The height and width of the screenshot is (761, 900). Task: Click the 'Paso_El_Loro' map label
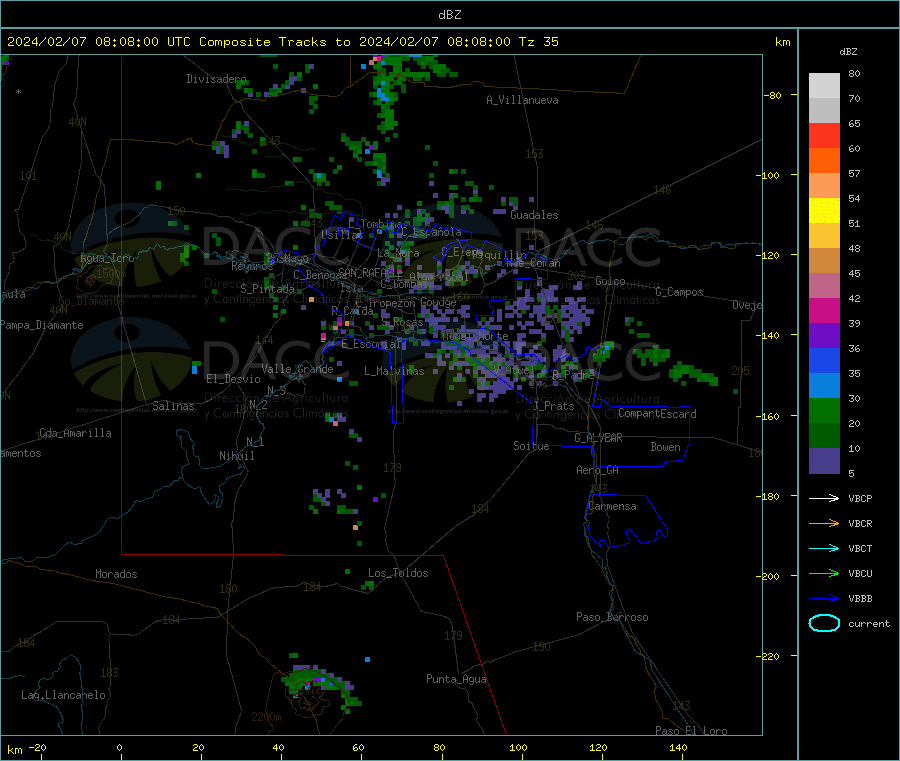[x=691, y=731]
